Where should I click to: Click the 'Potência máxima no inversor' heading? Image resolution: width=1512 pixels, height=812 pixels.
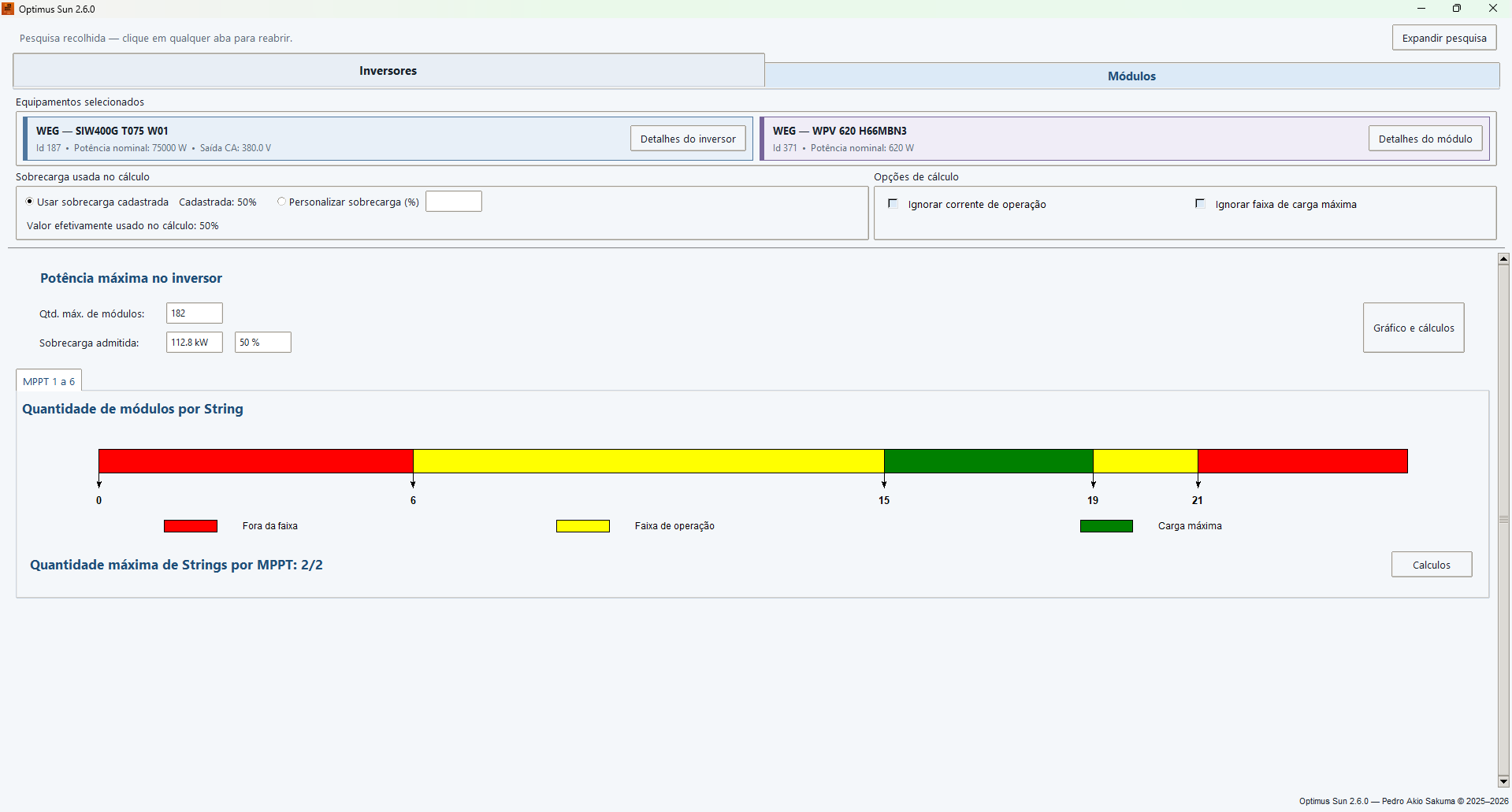pos(132,278)
